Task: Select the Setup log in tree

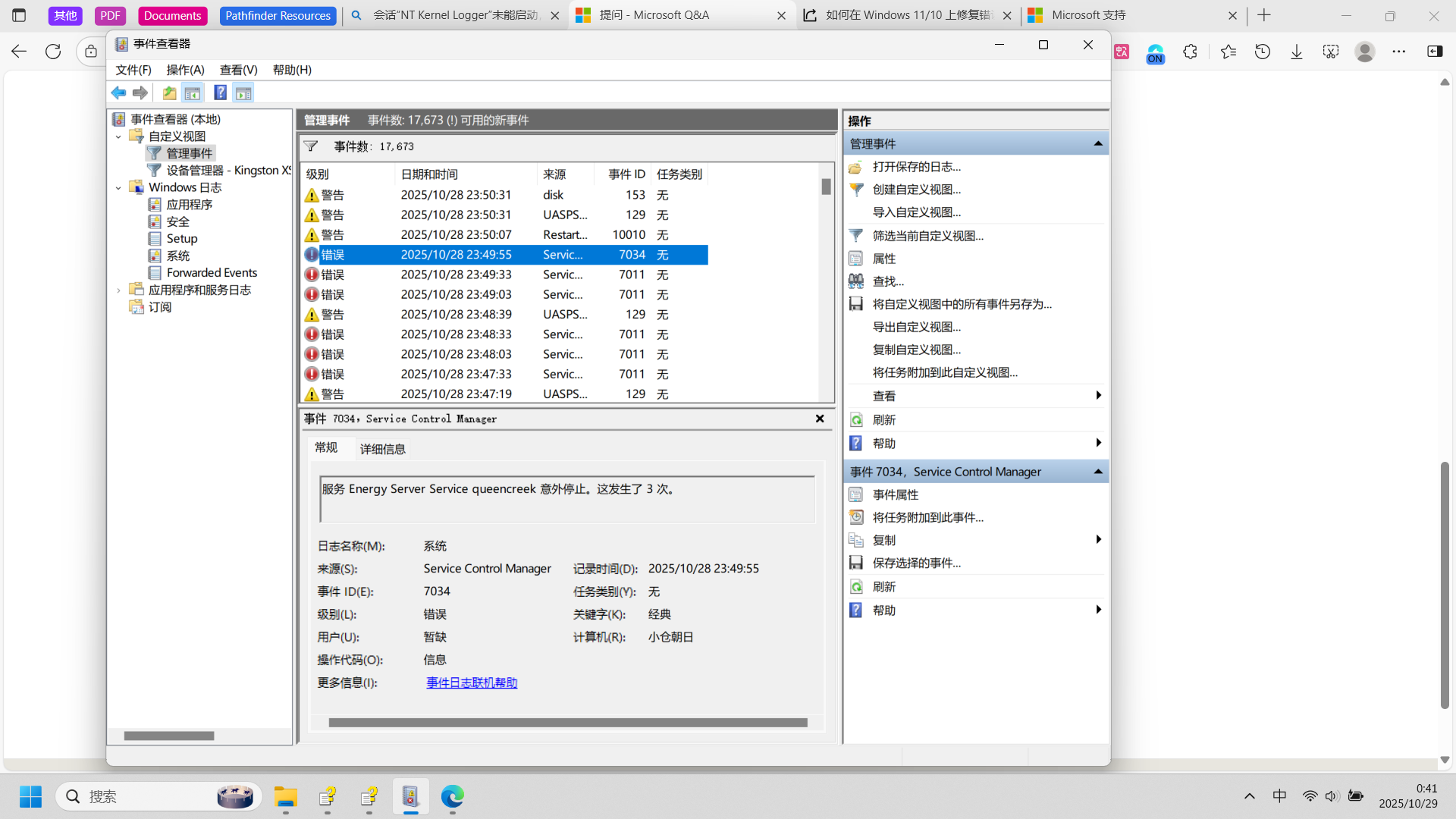Action: tap(181, 238)
